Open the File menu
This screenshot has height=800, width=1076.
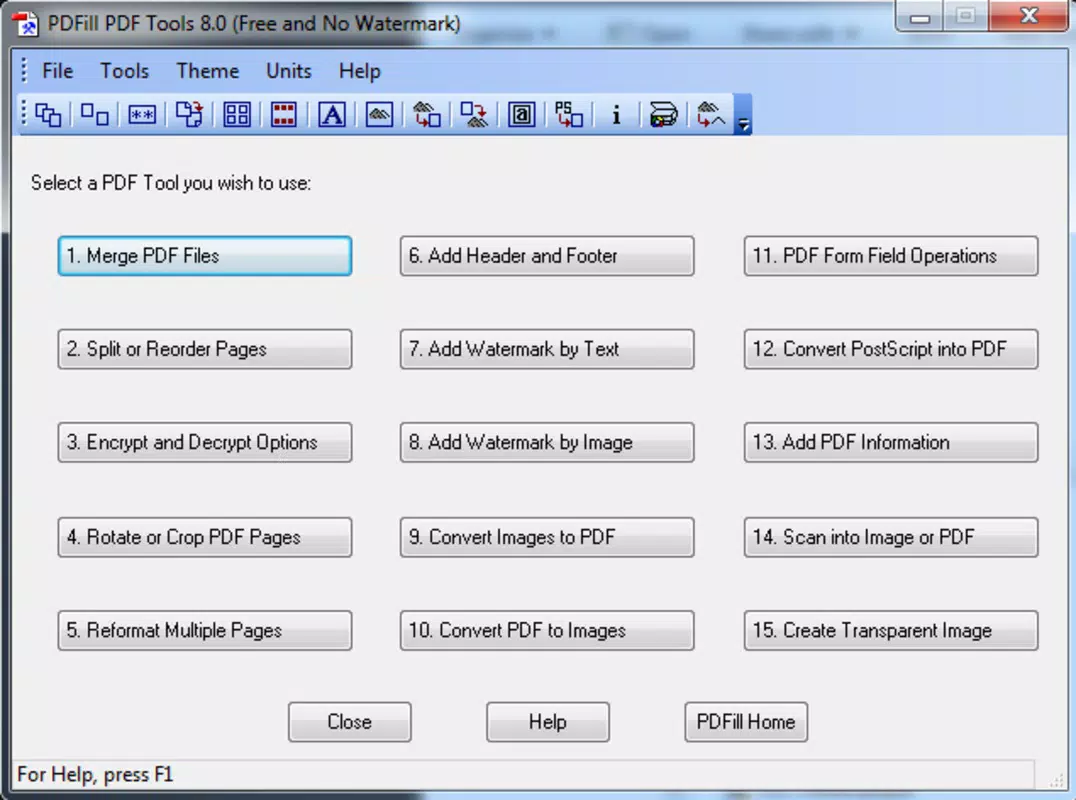coord(58,71)
